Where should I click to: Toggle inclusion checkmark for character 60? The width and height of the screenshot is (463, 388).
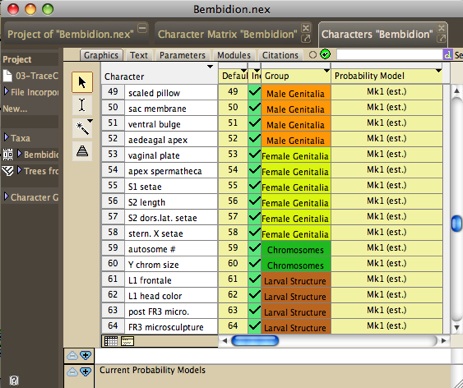click(255, 263)
